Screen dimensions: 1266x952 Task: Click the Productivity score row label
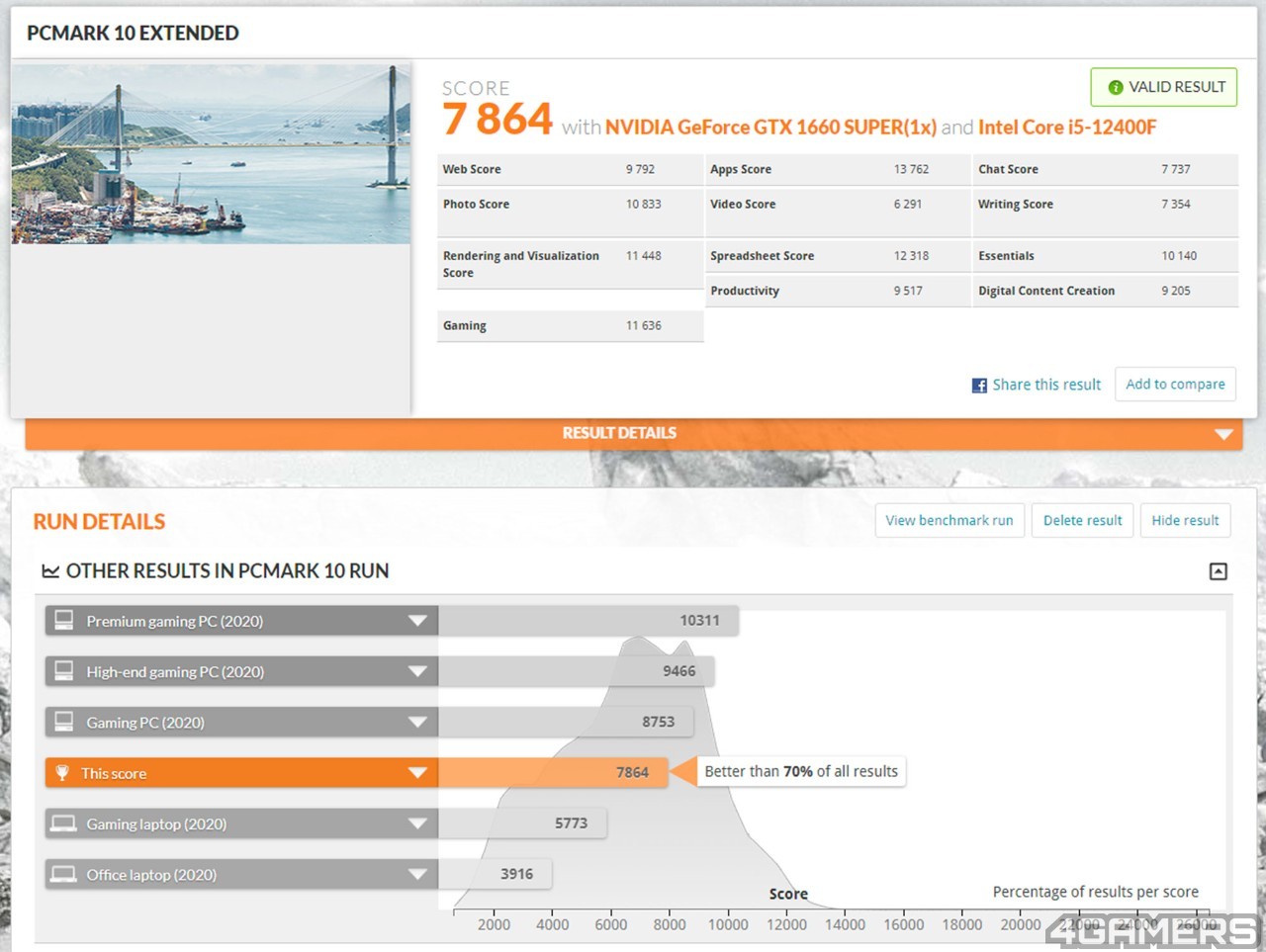(745, 291)
